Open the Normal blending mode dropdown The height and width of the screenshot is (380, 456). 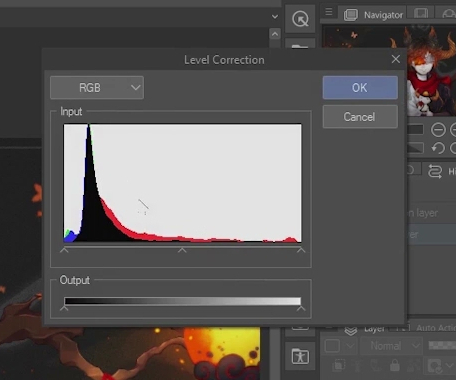pyautogui.click(x=392, y=346)
